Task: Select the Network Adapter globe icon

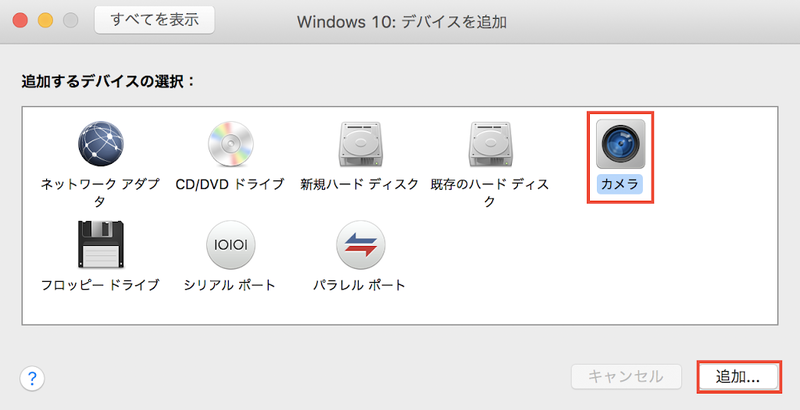Action: point(100,144)
